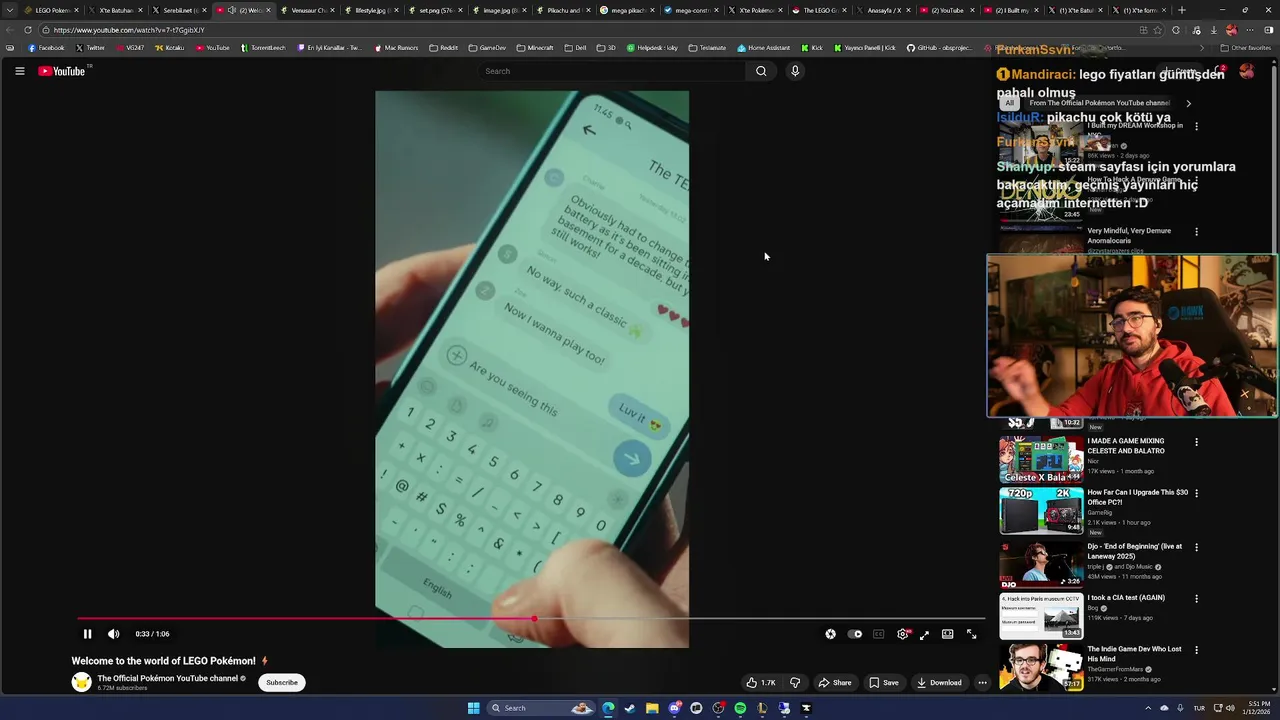
Task: Download the video using the Download button
Action: coord(939,683)
